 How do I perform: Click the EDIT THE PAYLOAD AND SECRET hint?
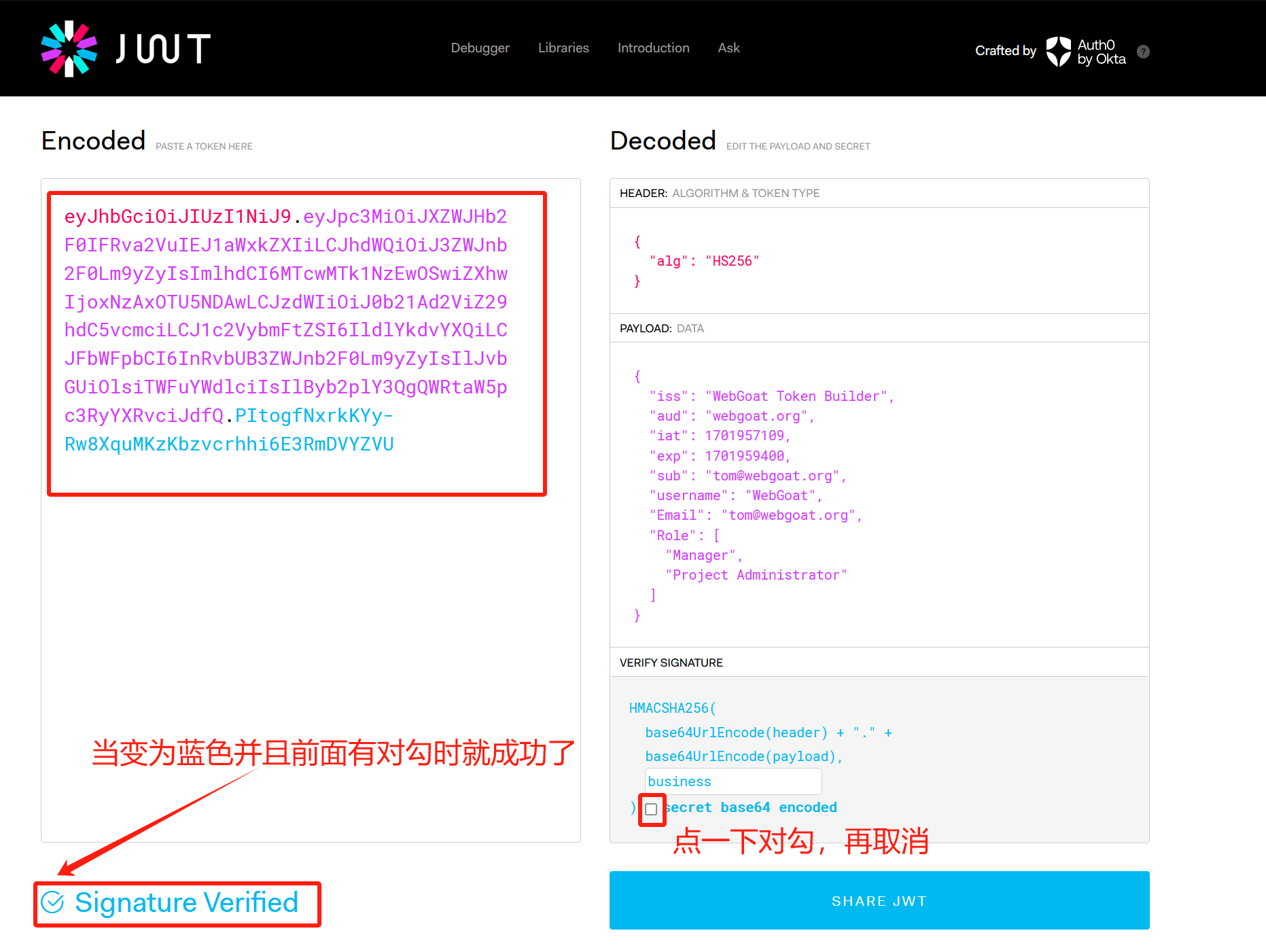pyautogui.click(x=798, y=146)
